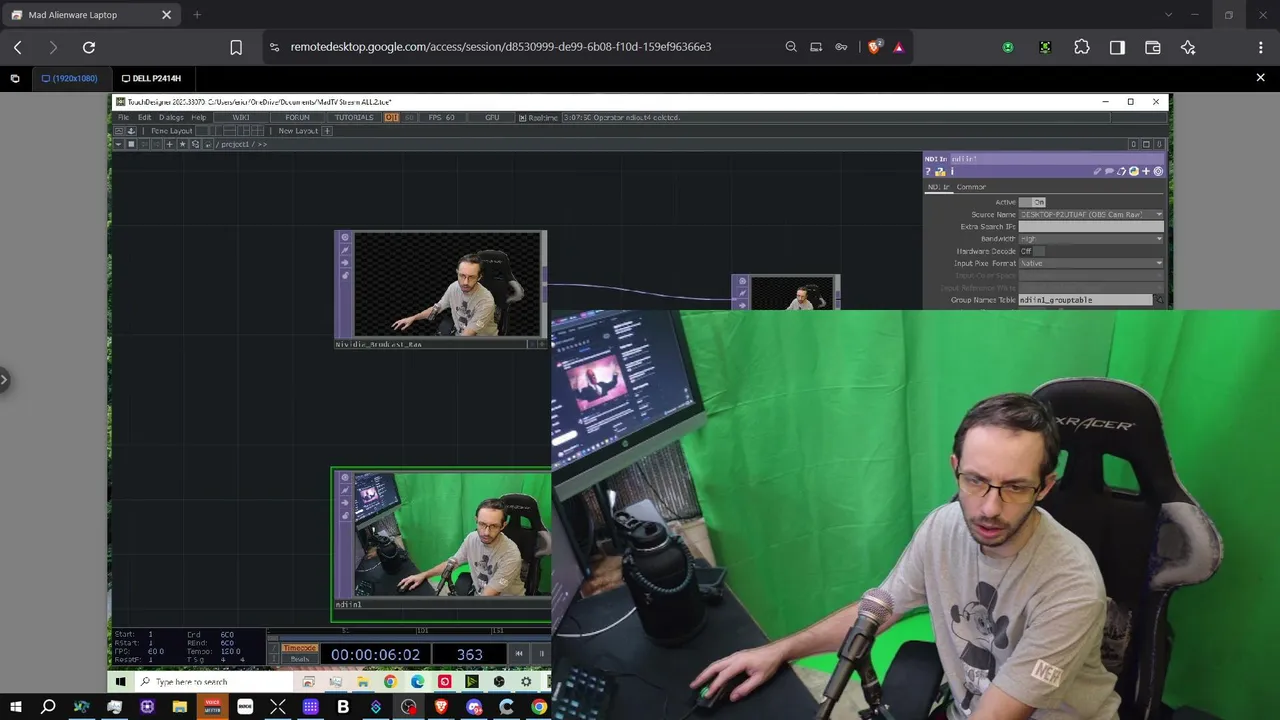The image size is (1280, 720).
Task: Open the pane type dropdown arrow in path bar
Action: (x=118, y=144)
